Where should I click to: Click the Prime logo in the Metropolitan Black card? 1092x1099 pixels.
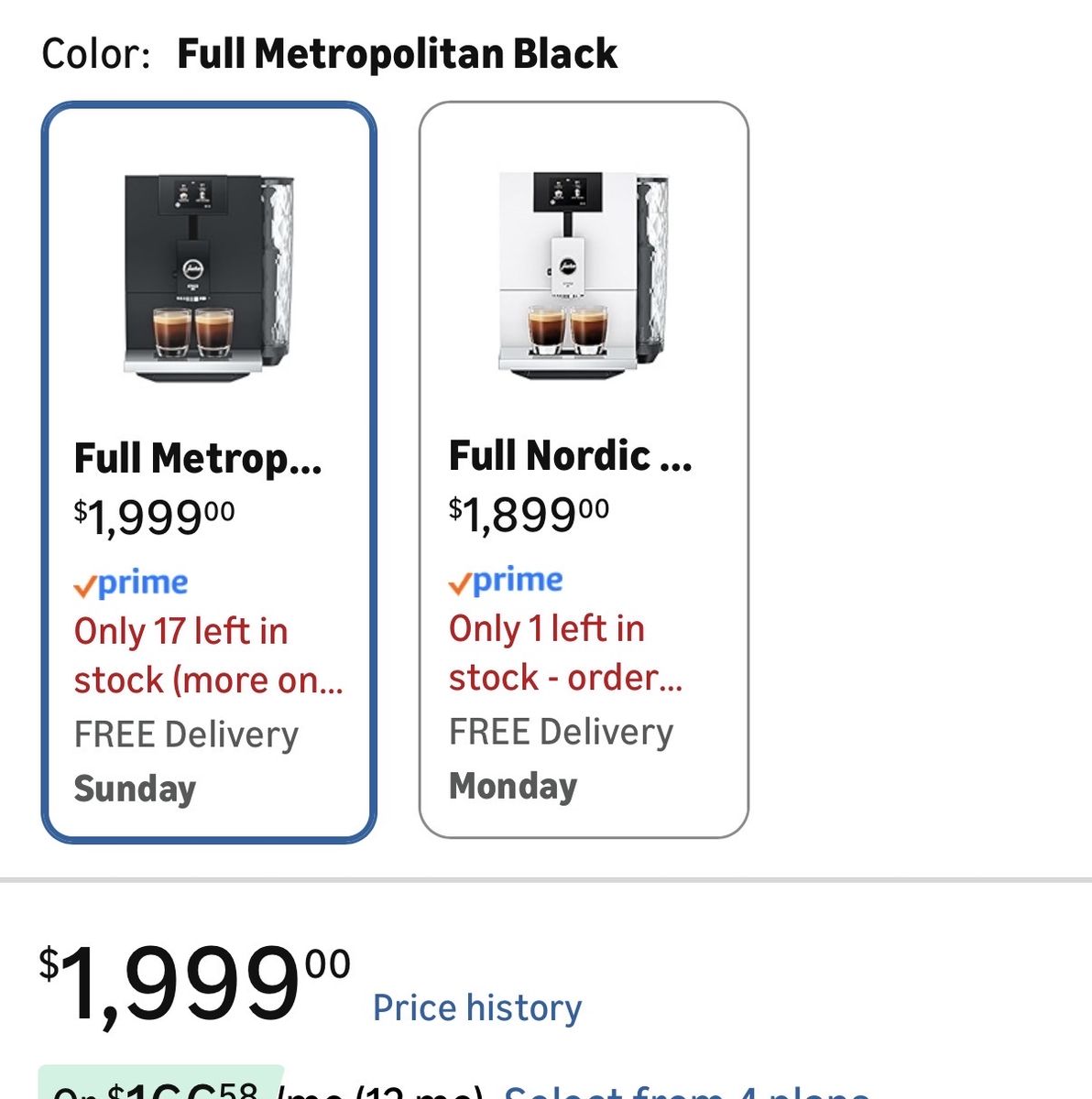point(131,583)
